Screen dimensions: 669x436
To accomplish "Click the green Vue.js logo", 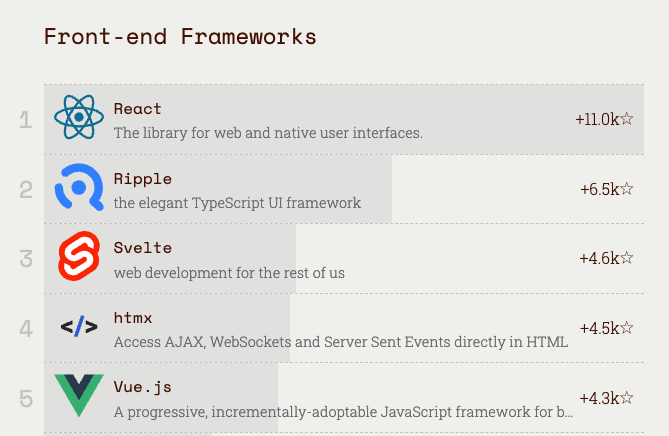I will tap(79, 395).
